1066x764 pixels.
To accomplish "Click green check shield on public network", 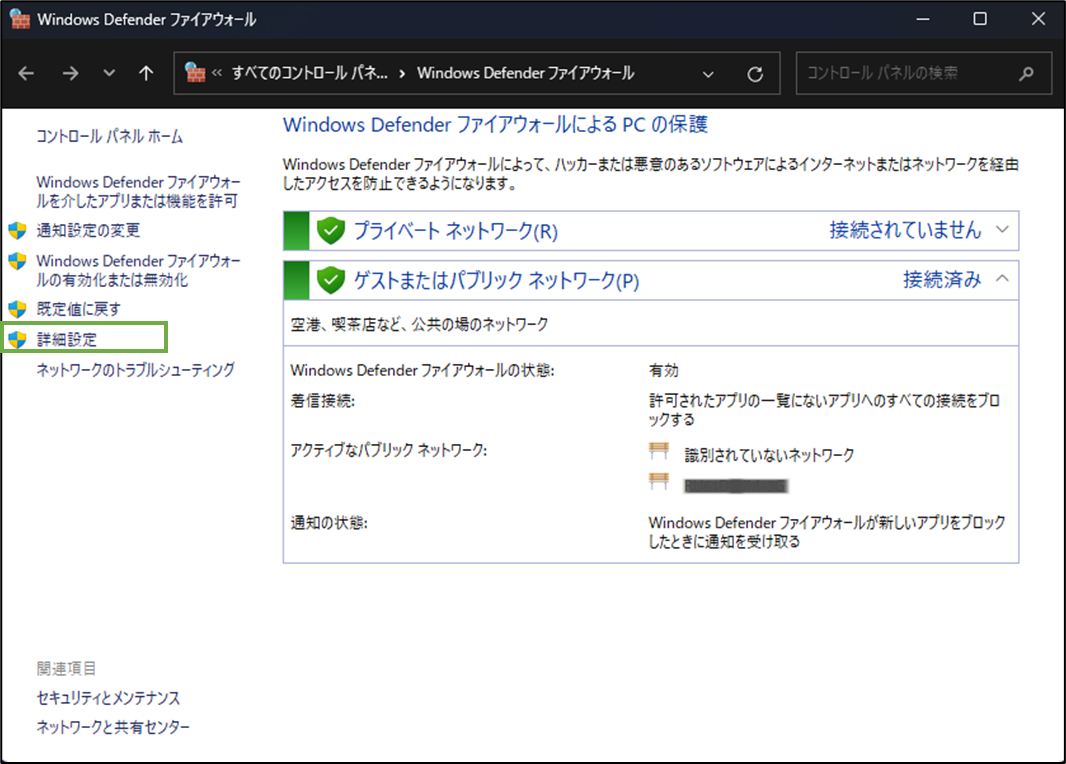I will point(331,280).
